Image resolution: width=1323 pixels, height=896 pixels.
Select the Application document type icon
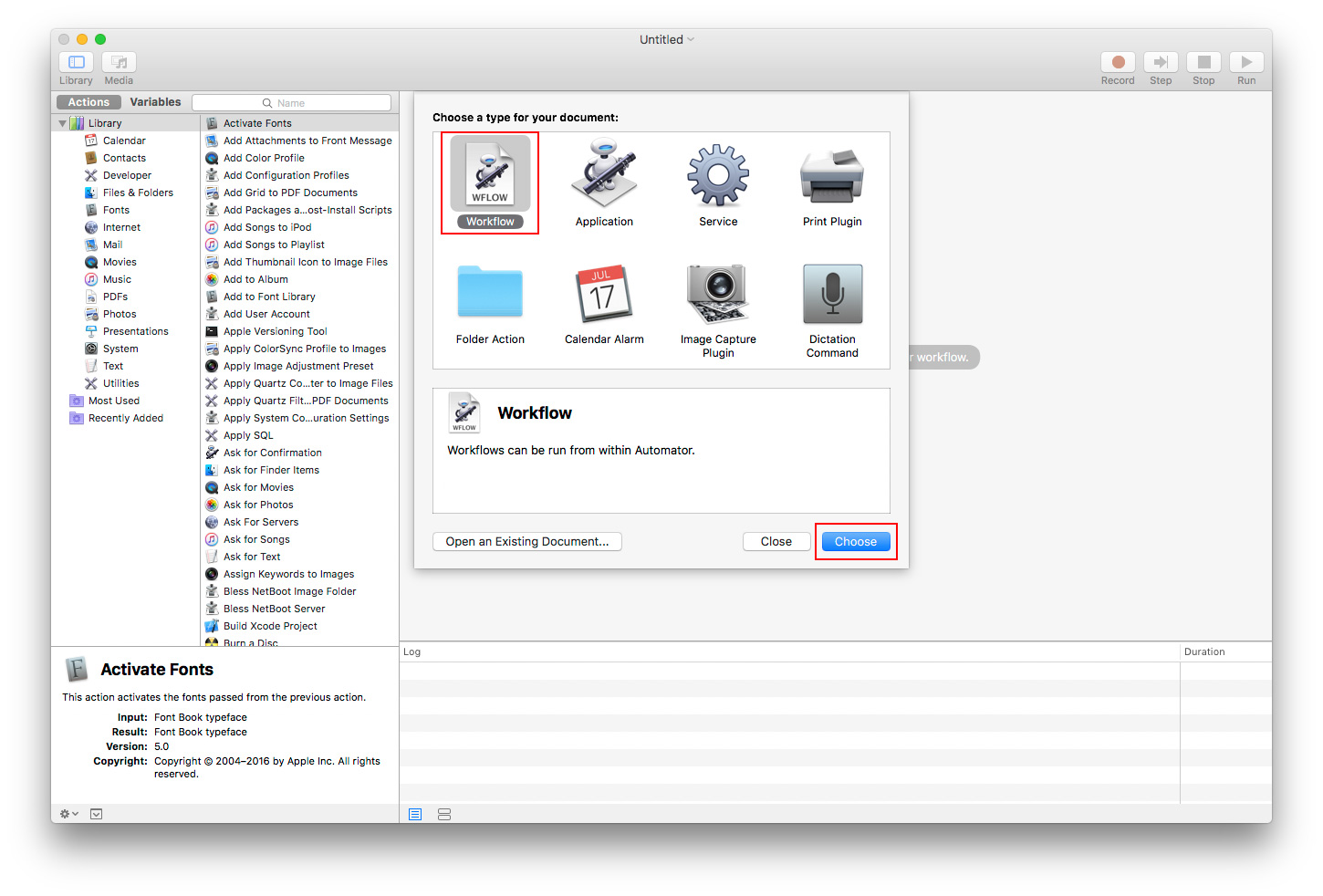pyautogui.click(x=604, y=173)
